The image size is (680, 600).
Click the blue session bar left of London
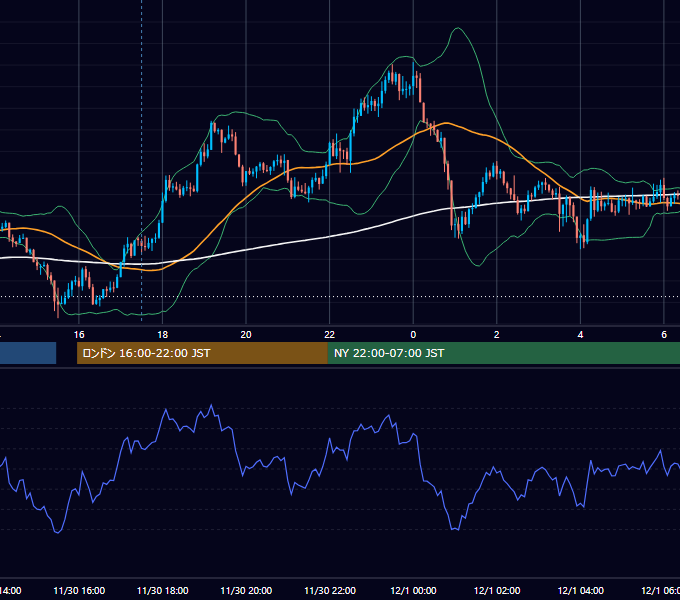28,353
